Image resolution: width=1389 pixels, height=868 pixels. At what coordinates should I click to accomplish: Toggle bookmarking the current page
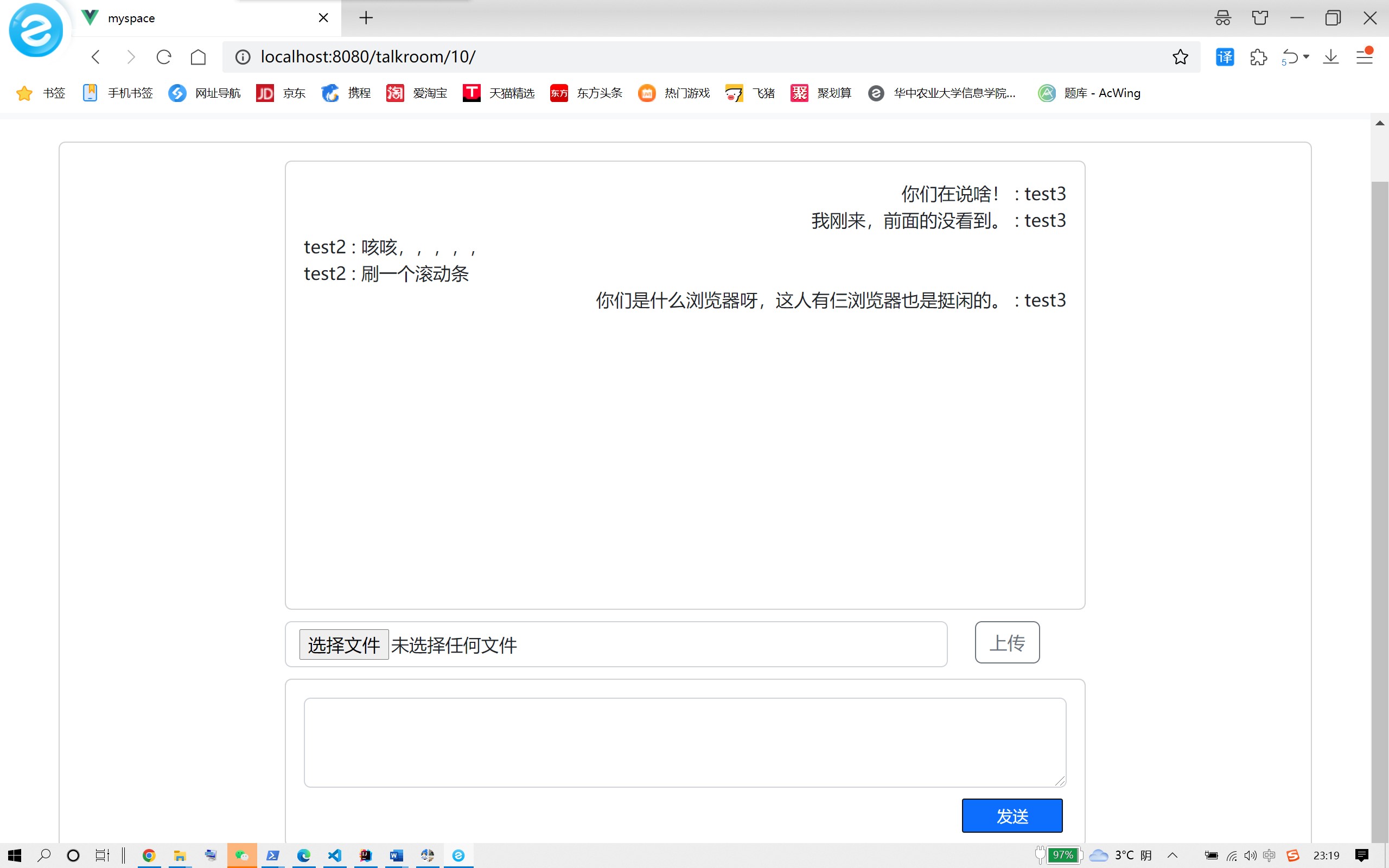click(1180, 56)
